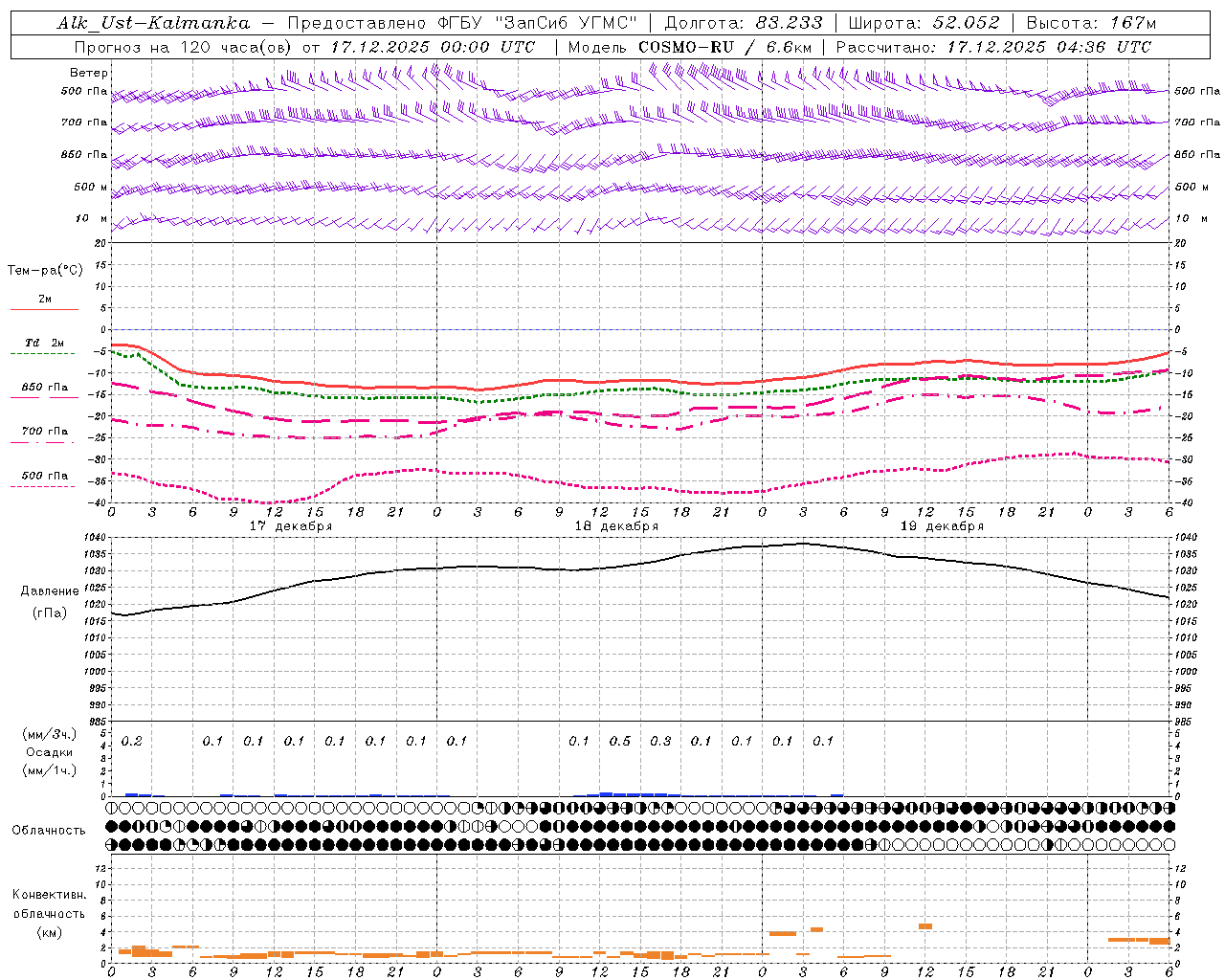Click the (км) unit of convective clouds
The image size is (1225, 980).
pyautogui.click(x=49, y=931)
